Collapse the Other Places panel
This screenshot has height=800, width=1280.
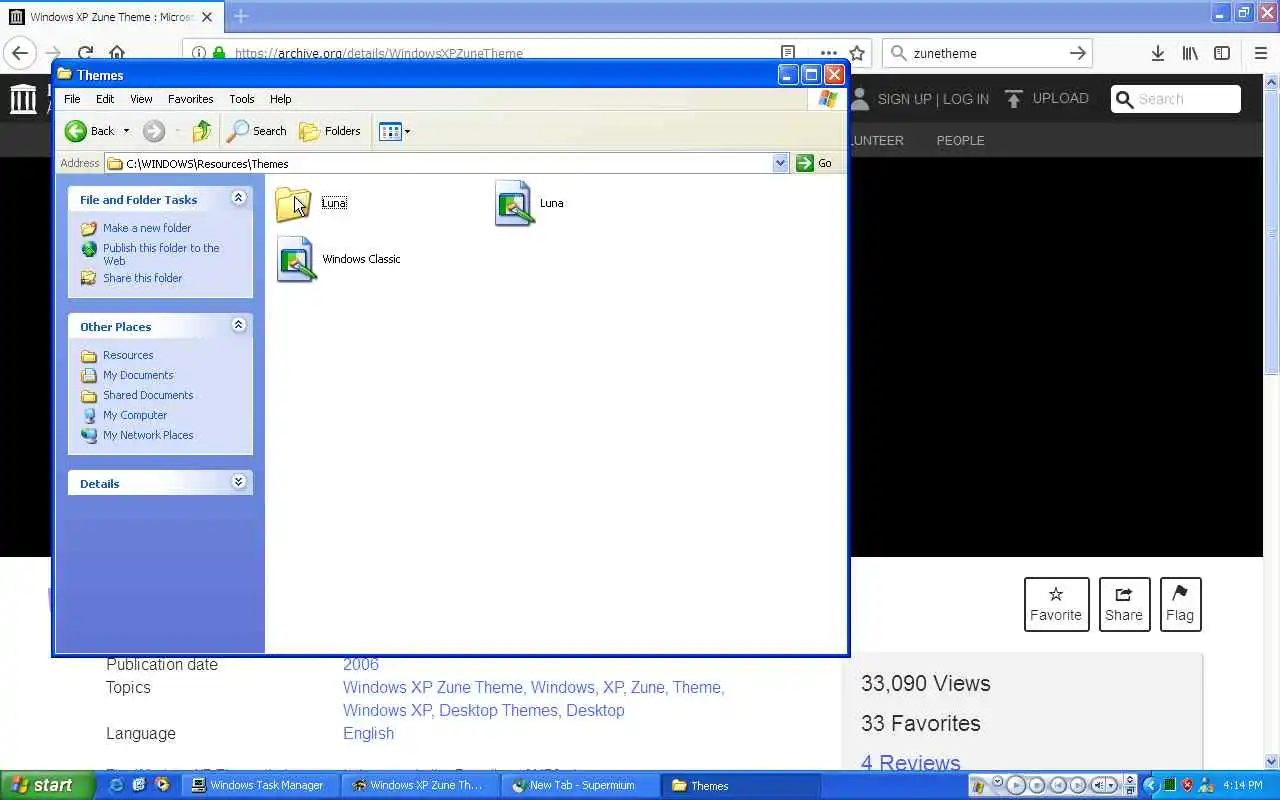(x=238, y=325)
